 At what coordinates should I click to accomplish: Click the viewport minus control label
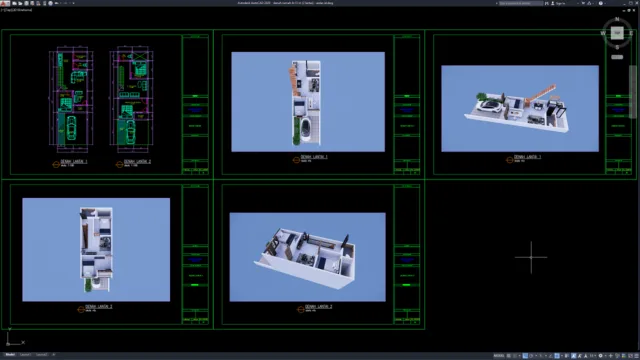click(2, 10)
